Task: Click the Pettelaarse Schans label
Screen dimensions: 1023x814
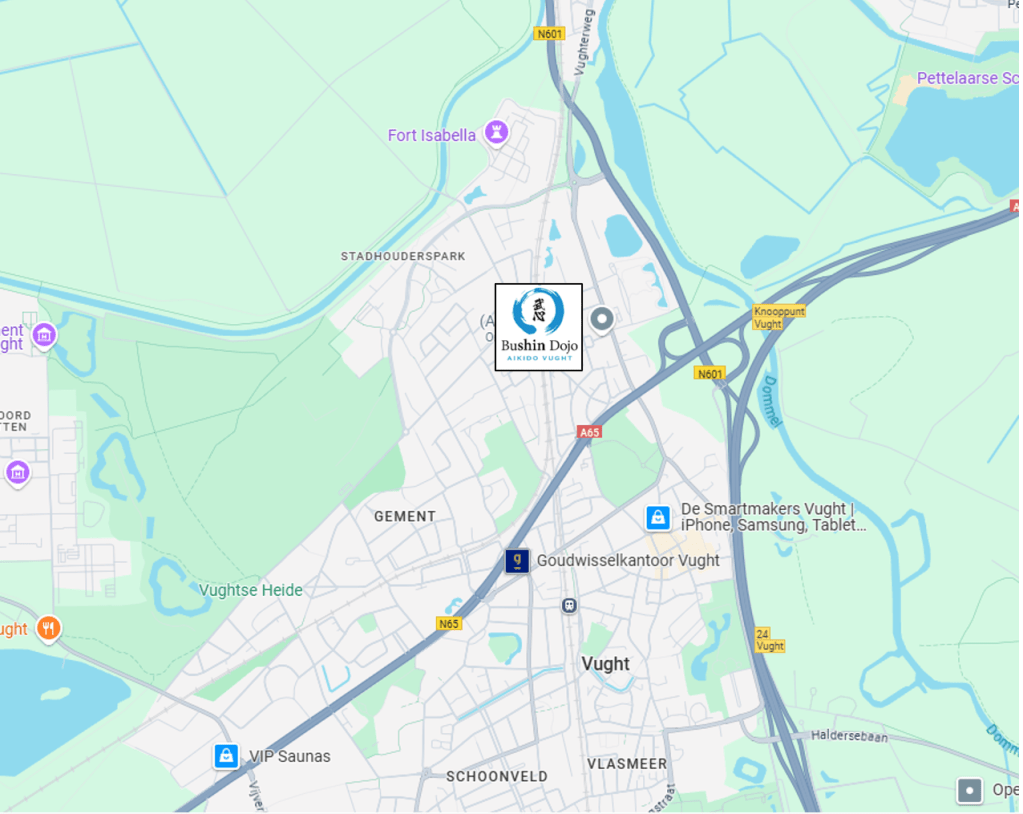Action: tap(968, 78)
